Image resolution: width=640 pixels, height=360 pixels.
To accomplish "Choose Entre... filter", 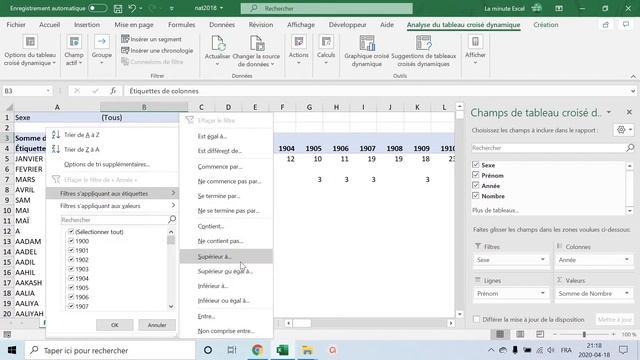I will (x=226, y=316).
